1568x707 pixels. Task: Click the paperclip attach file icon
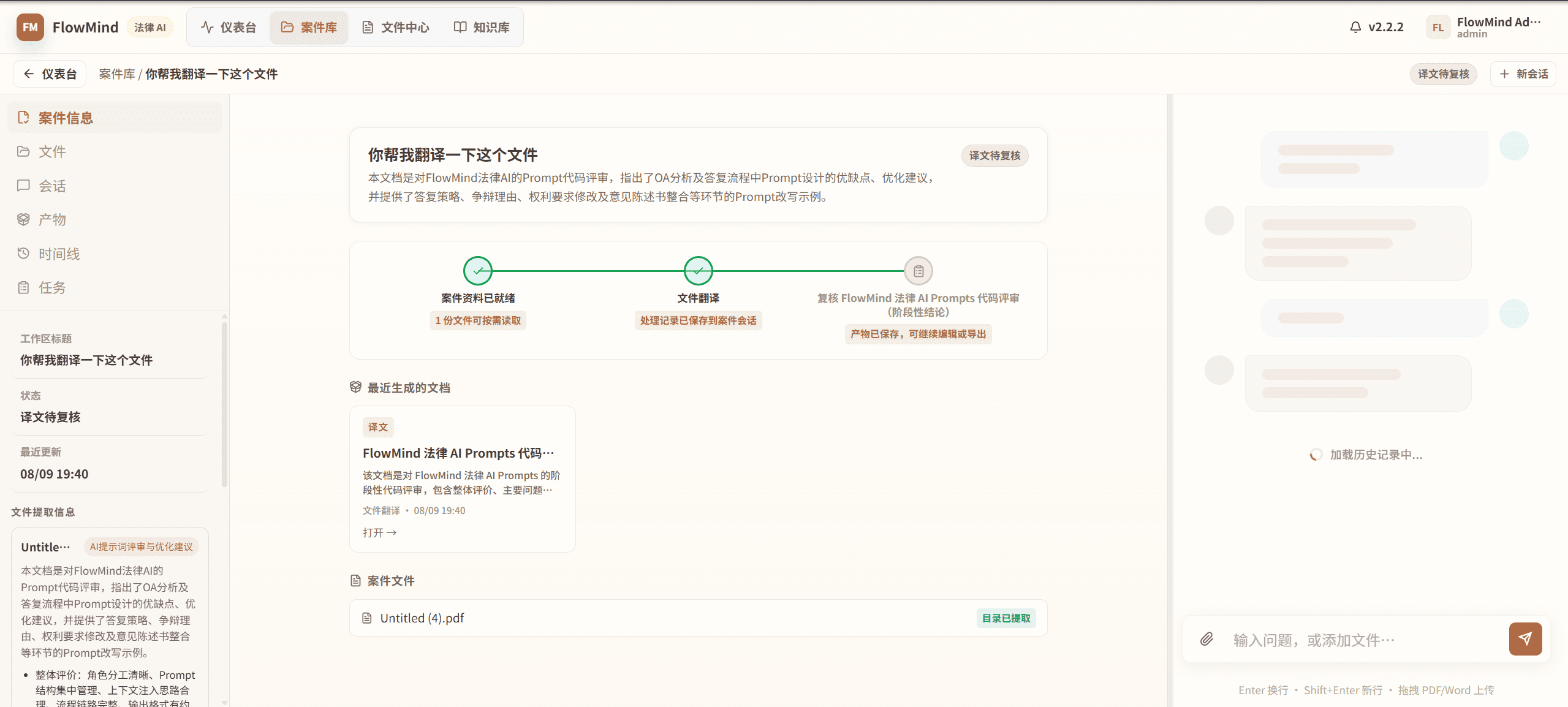[1206, 640]
